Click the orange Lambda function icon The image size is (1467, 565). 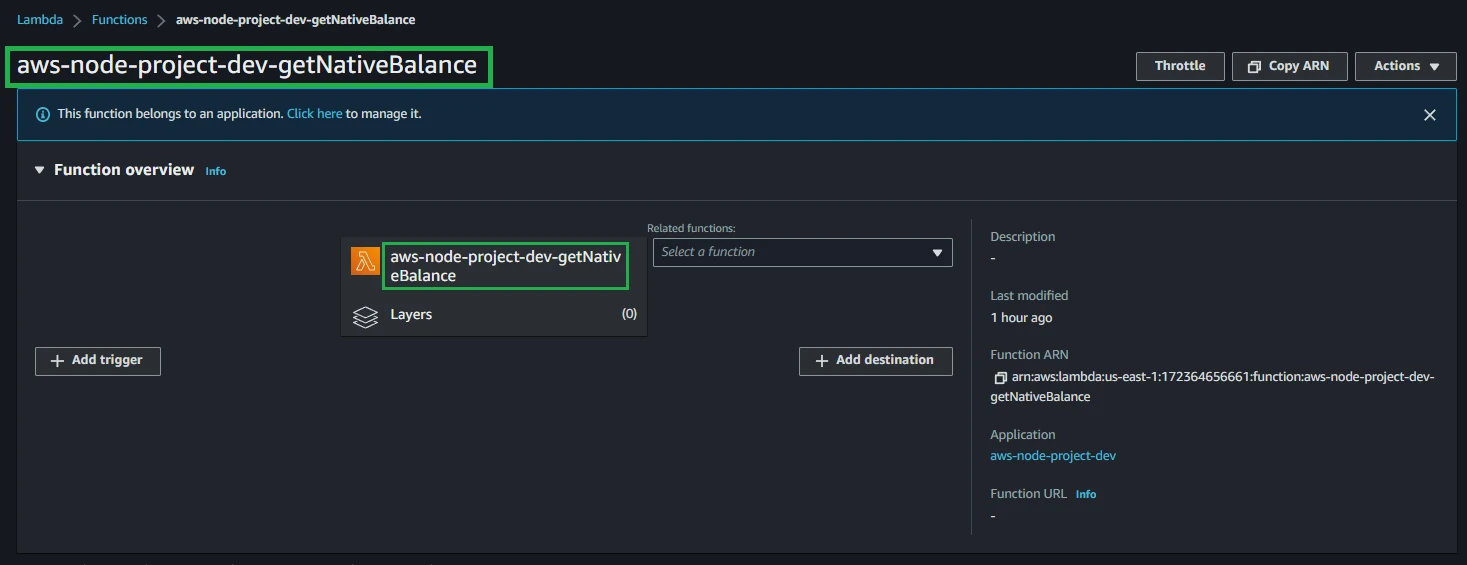point(365,261)
